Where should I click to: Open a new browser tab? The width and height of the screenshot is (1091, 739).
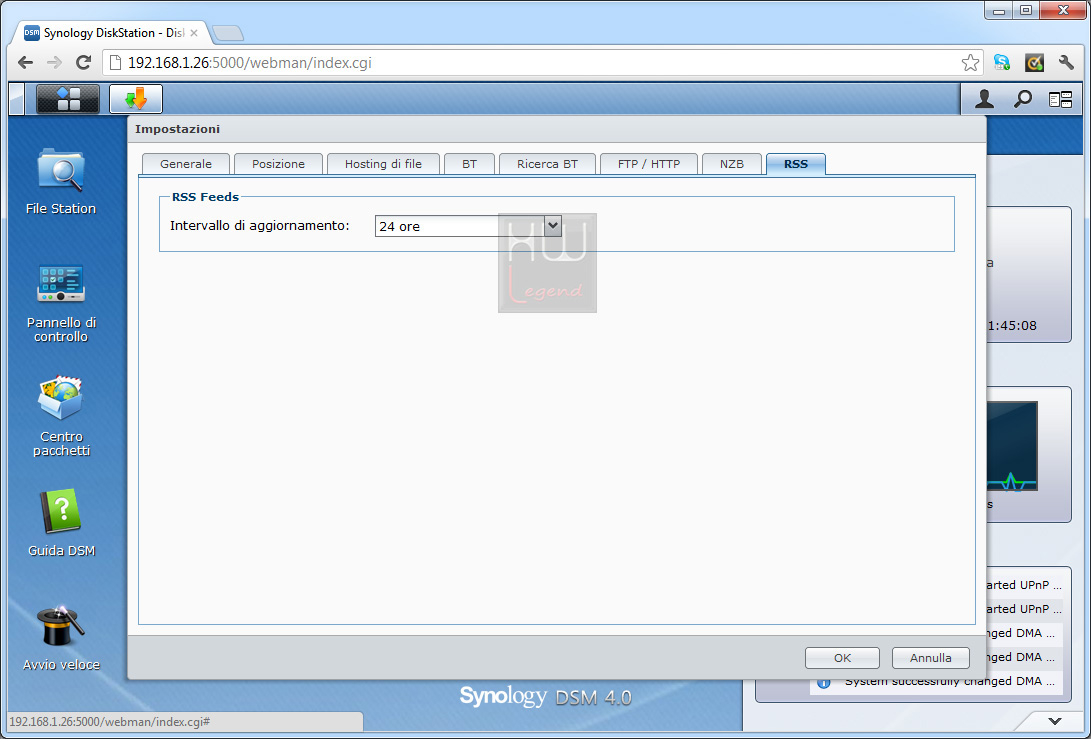tap(228, 33)
